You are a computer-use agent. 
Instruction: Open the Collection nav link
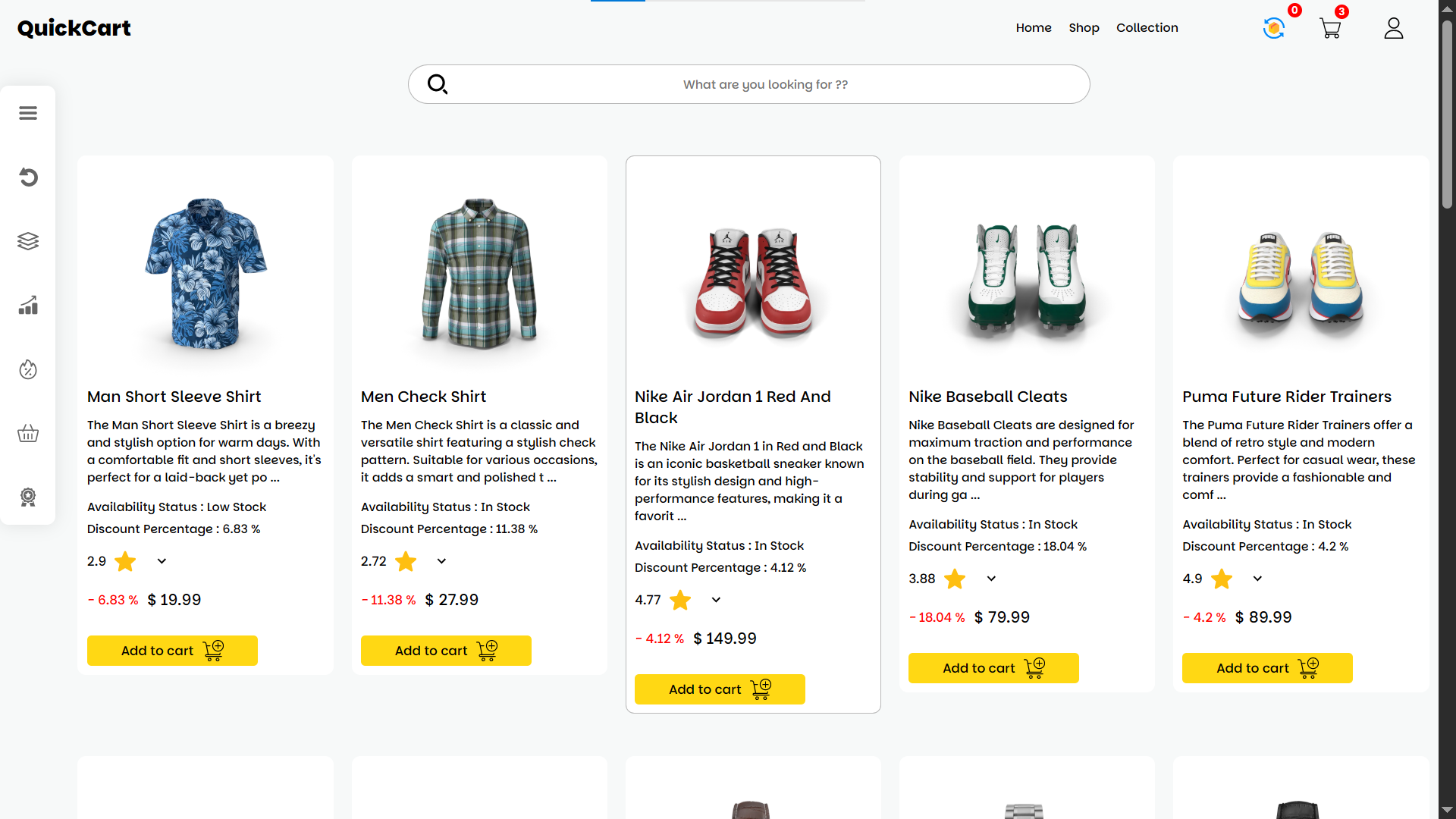click(1147, 28)
